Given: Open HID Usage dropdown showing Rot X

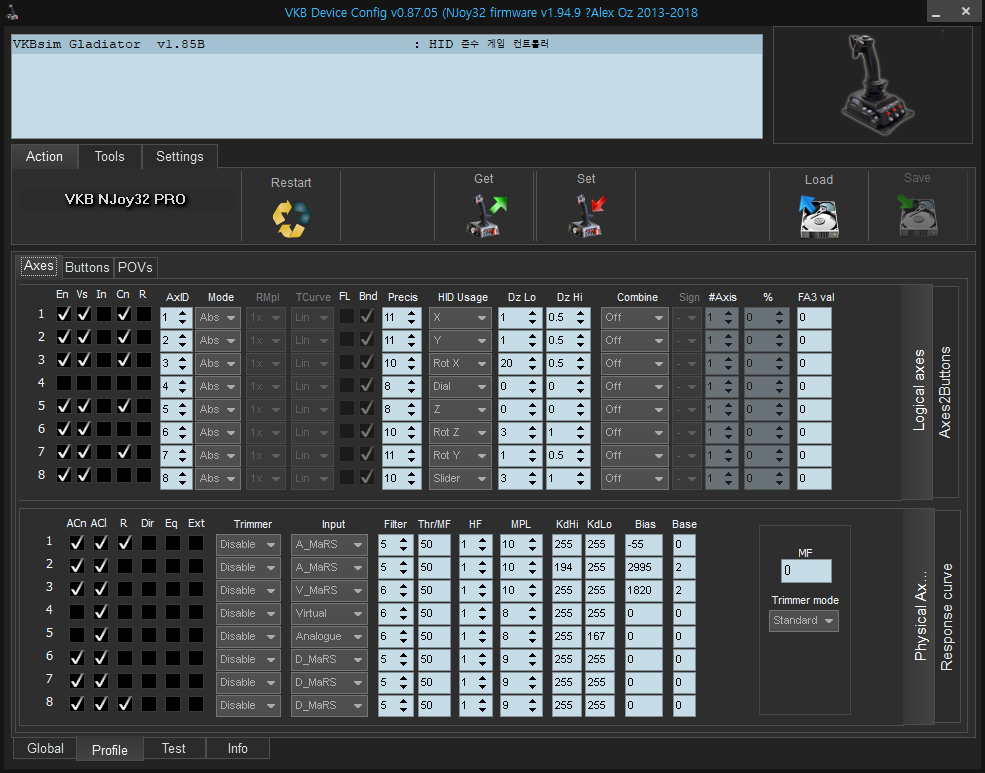Looking at the screenshot, I should (x=460, y=364).
